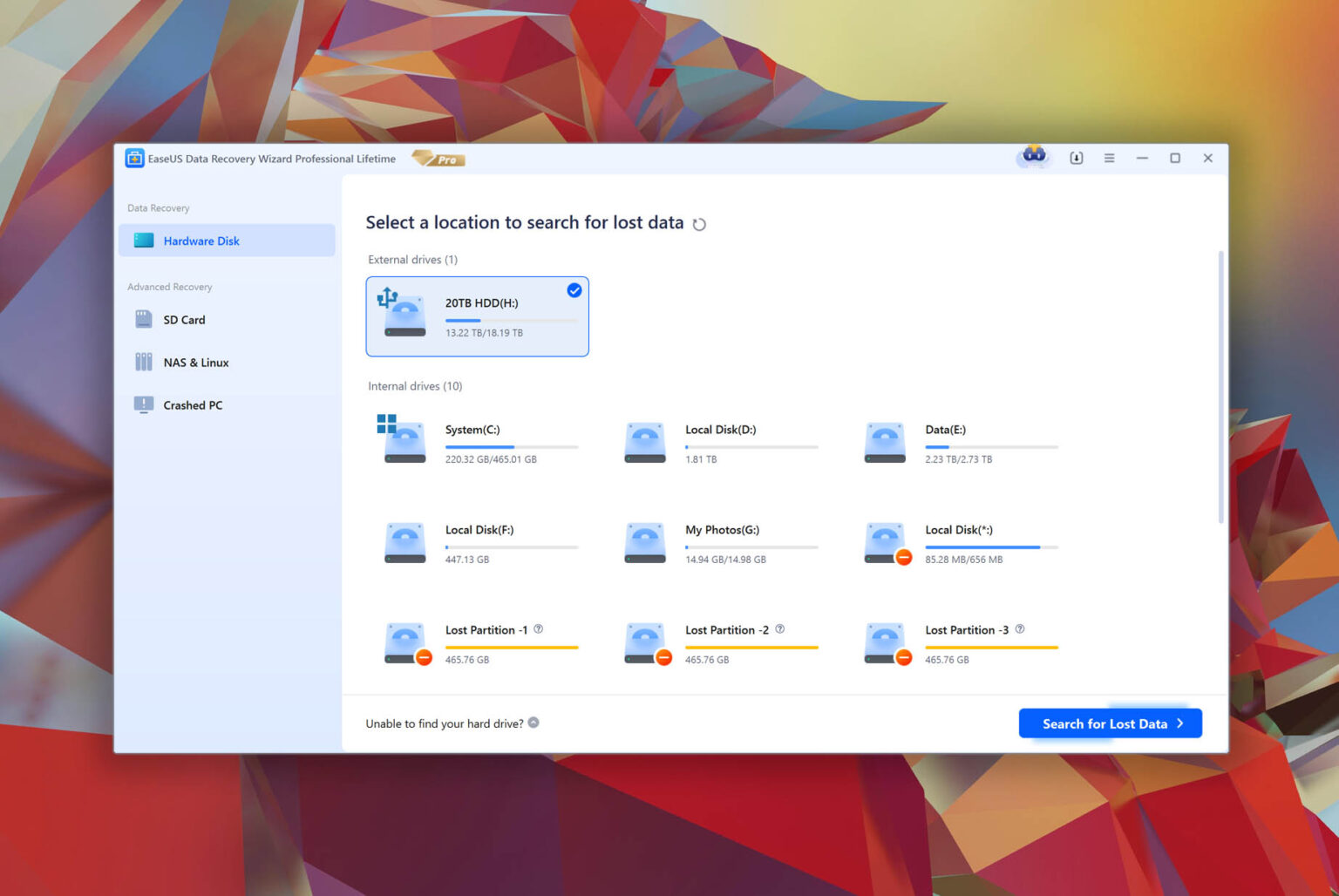Image resolution: width=1339 pixels, height=896 pixels.
Task: Deselect the checked external drive checkmark
Action: (x=574, y=290)
